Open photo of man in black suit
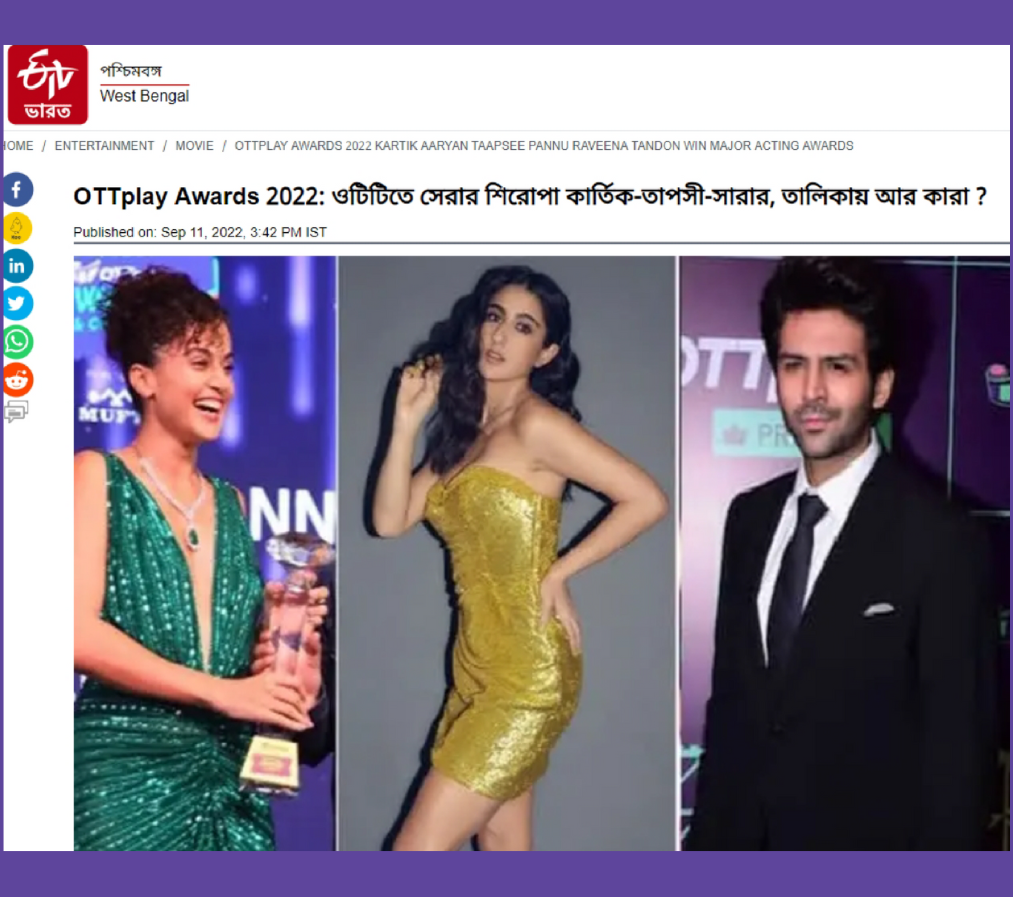This screenshot has width=1013, height=897. (844, 553)
